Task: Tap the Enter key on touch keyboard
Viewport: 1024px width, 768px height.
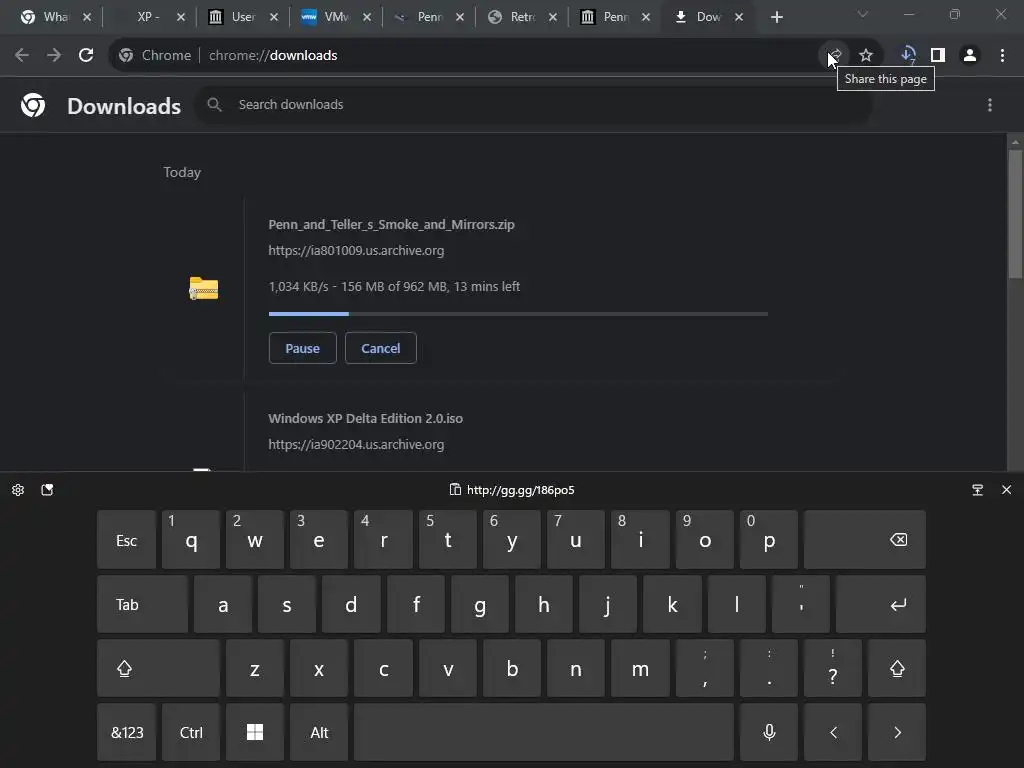Action: click(881, 604)
